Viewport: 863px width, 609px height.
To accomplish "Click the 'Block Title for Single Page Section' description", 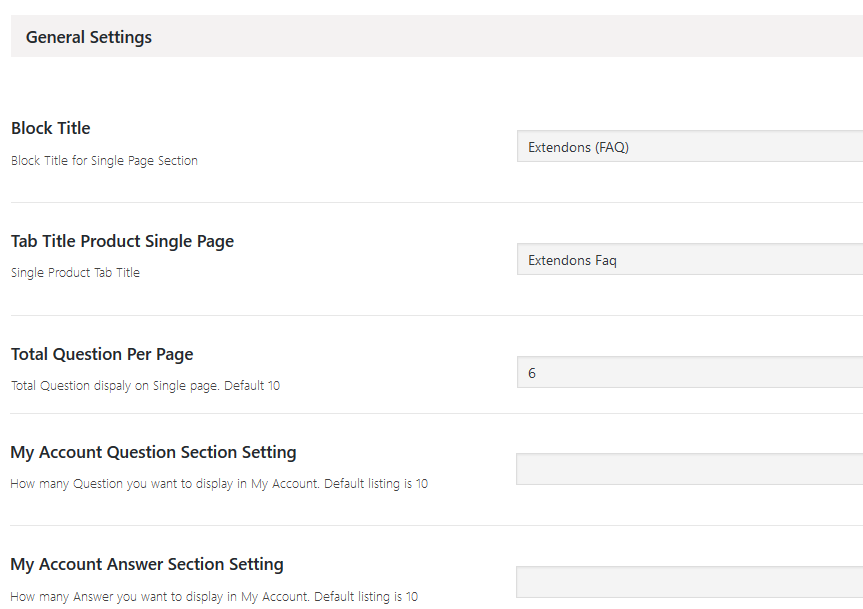I will tap(104, 160).
